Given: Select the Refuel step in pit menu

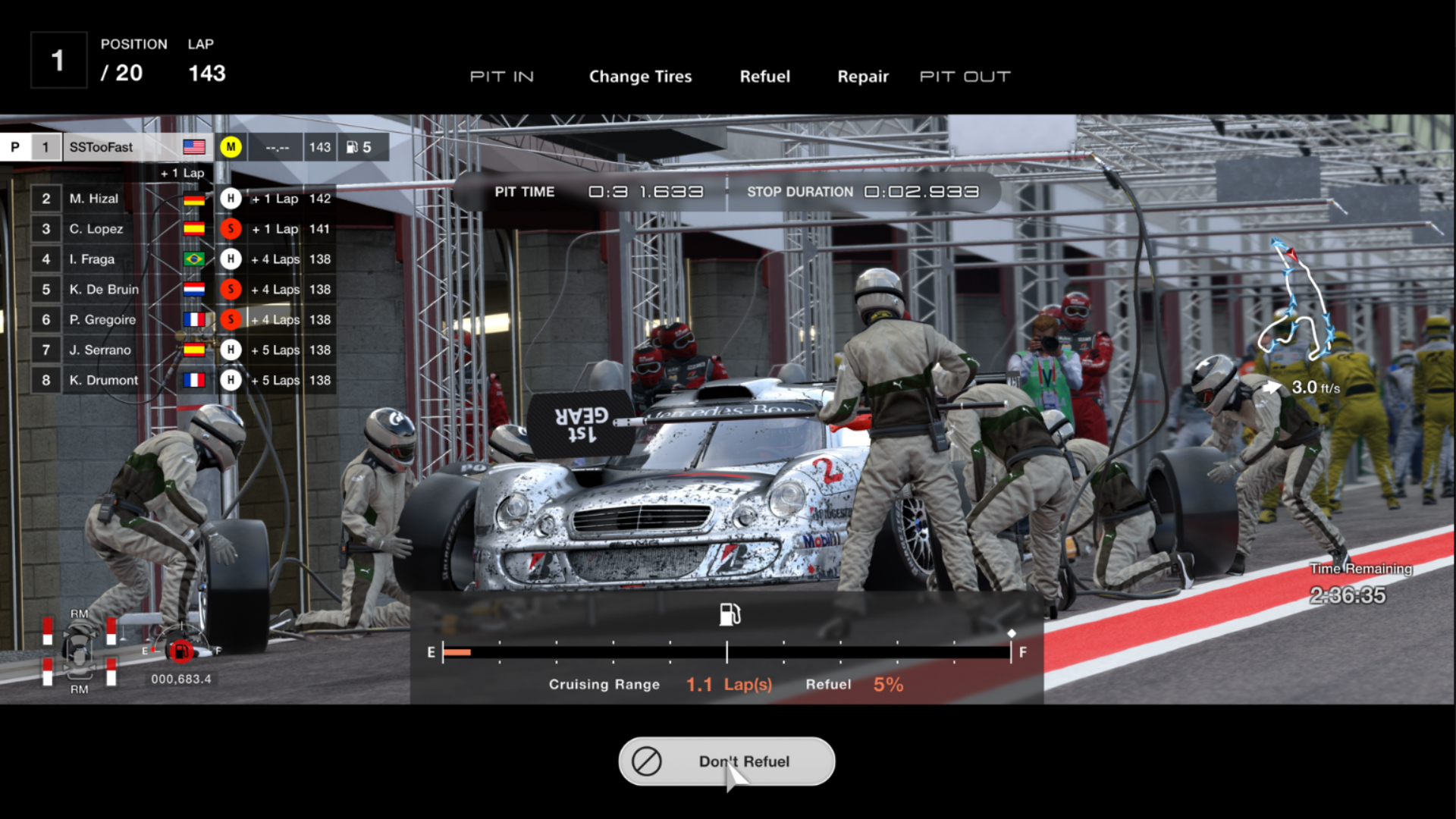Looking at the screenshot, I should [764, 77].
